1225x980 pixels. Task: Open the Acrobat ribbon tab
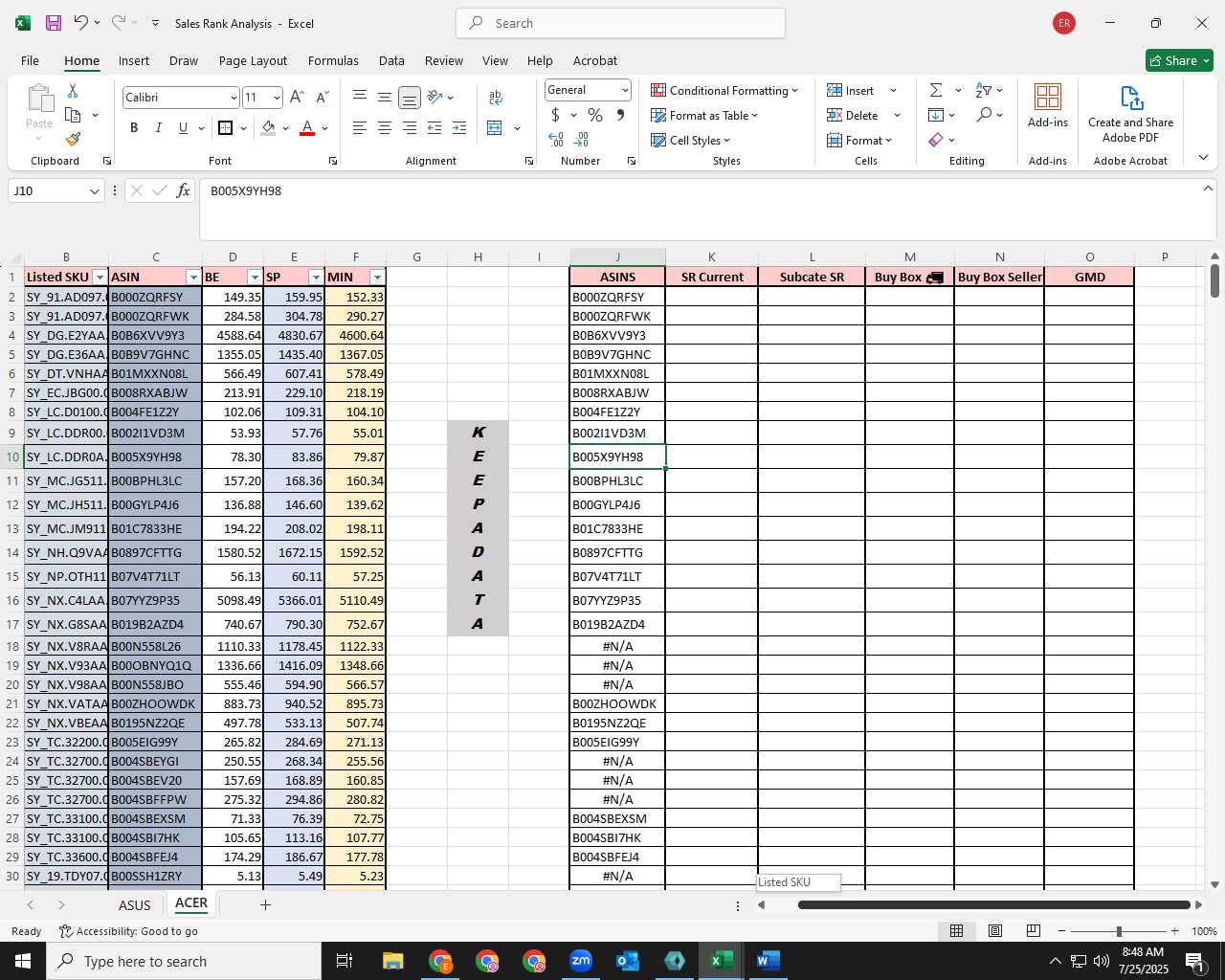click(595, 60)
